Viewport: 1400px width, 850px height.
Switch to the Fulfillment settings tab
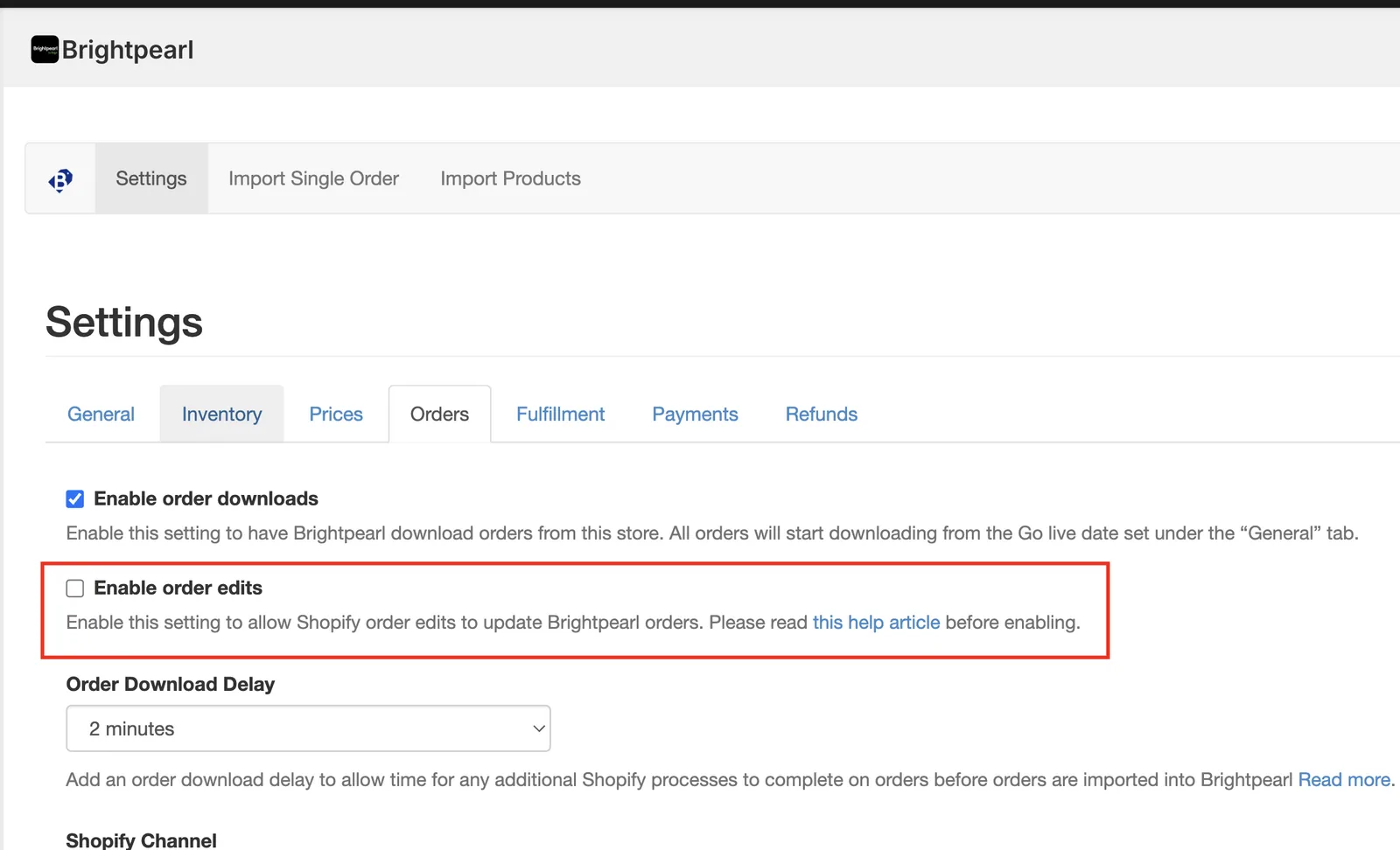click(560, 415)
